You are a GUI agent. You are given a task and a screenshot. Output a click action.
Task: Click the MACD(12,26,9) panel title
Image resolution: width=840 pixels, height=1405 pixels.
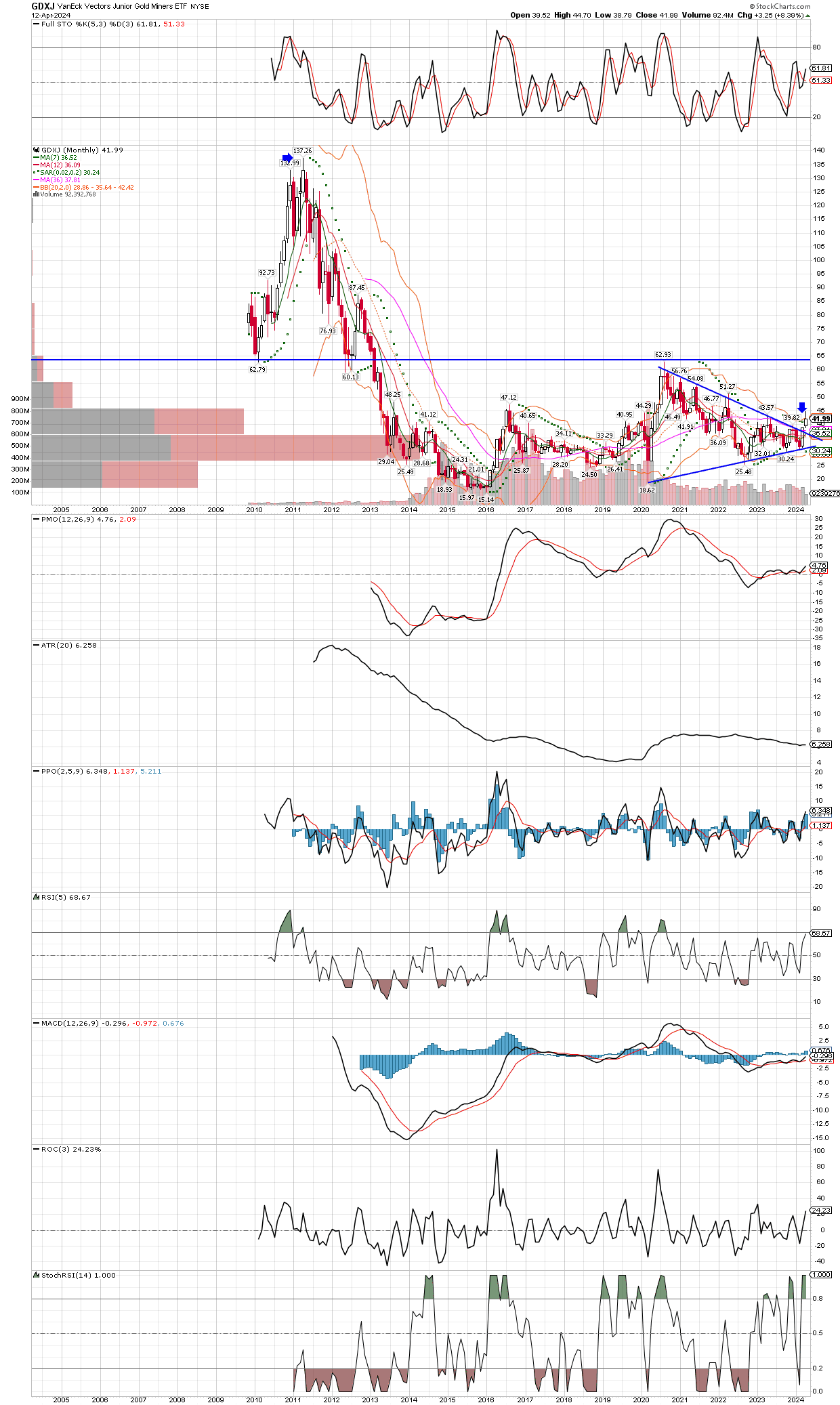[70, 1023]
